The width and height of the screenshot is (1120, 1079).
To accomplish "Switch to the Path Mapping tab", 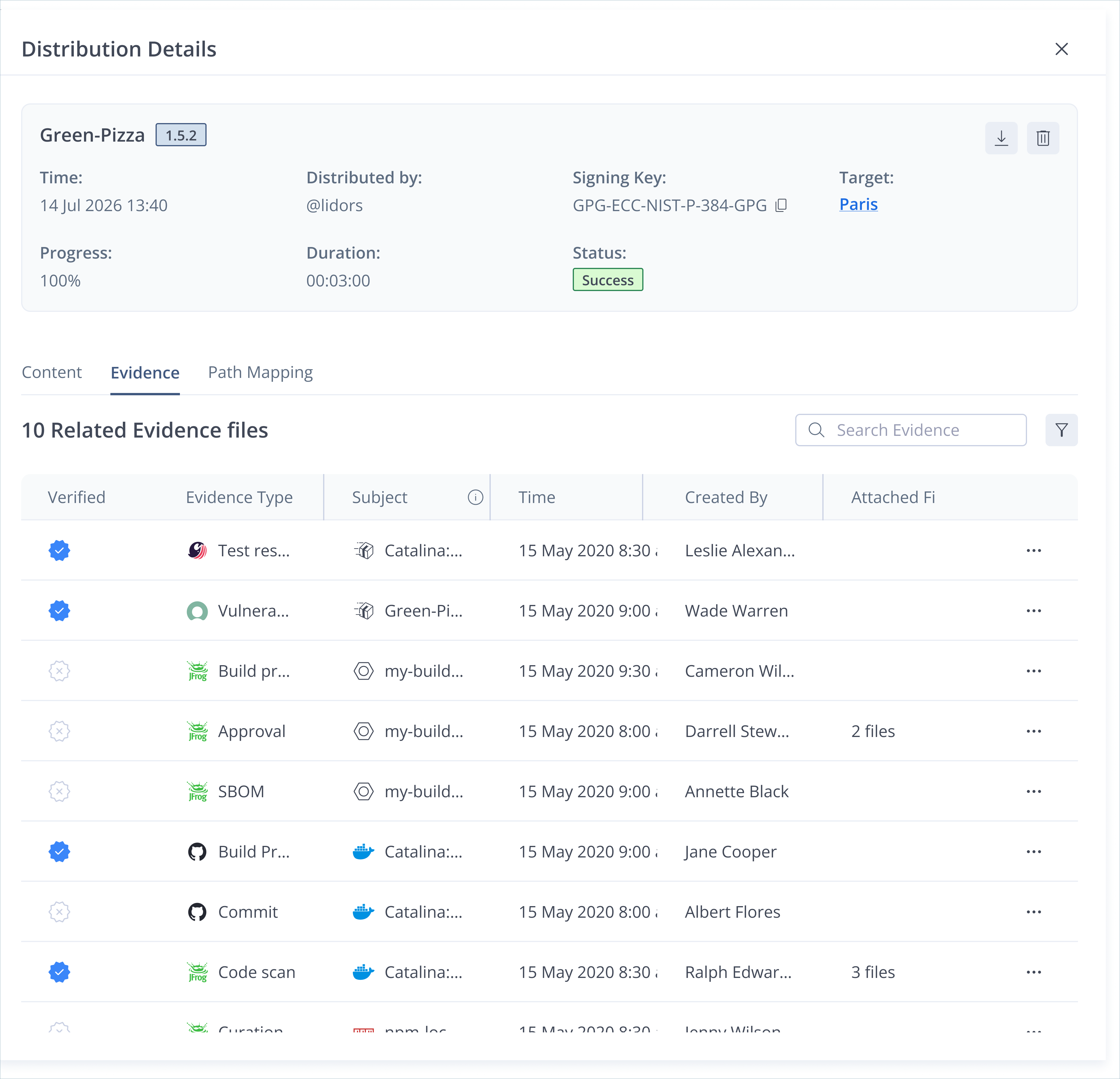I will (x=260, y=372).
